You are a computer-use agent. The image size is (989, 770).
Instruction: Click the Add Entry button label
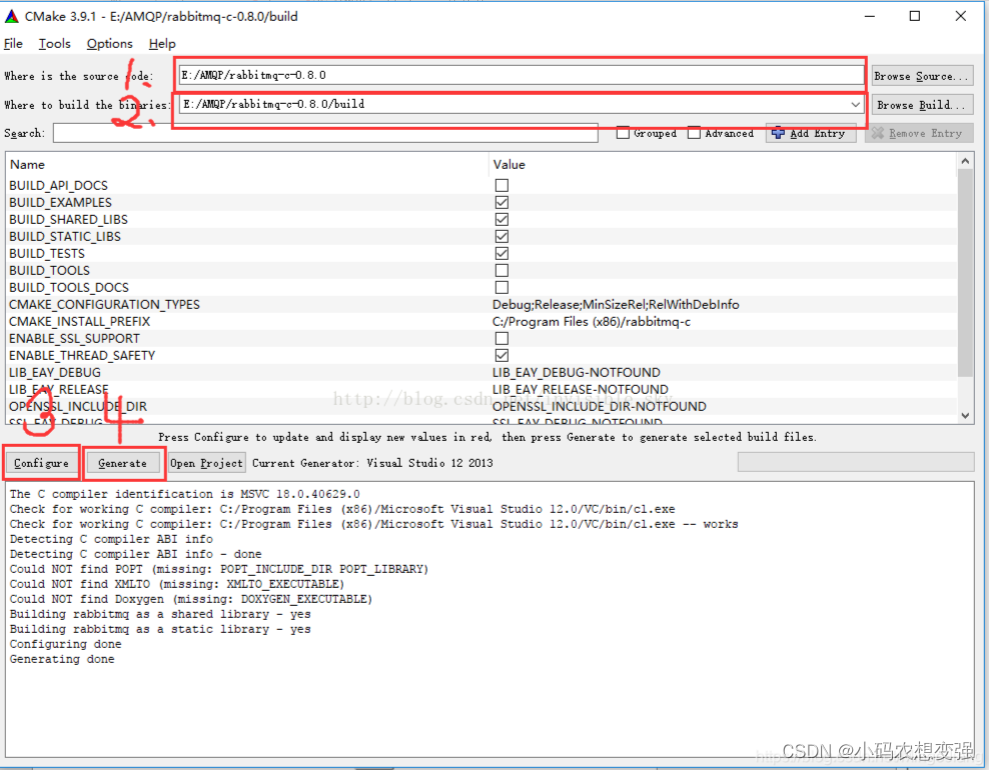[x=817, y=133]
